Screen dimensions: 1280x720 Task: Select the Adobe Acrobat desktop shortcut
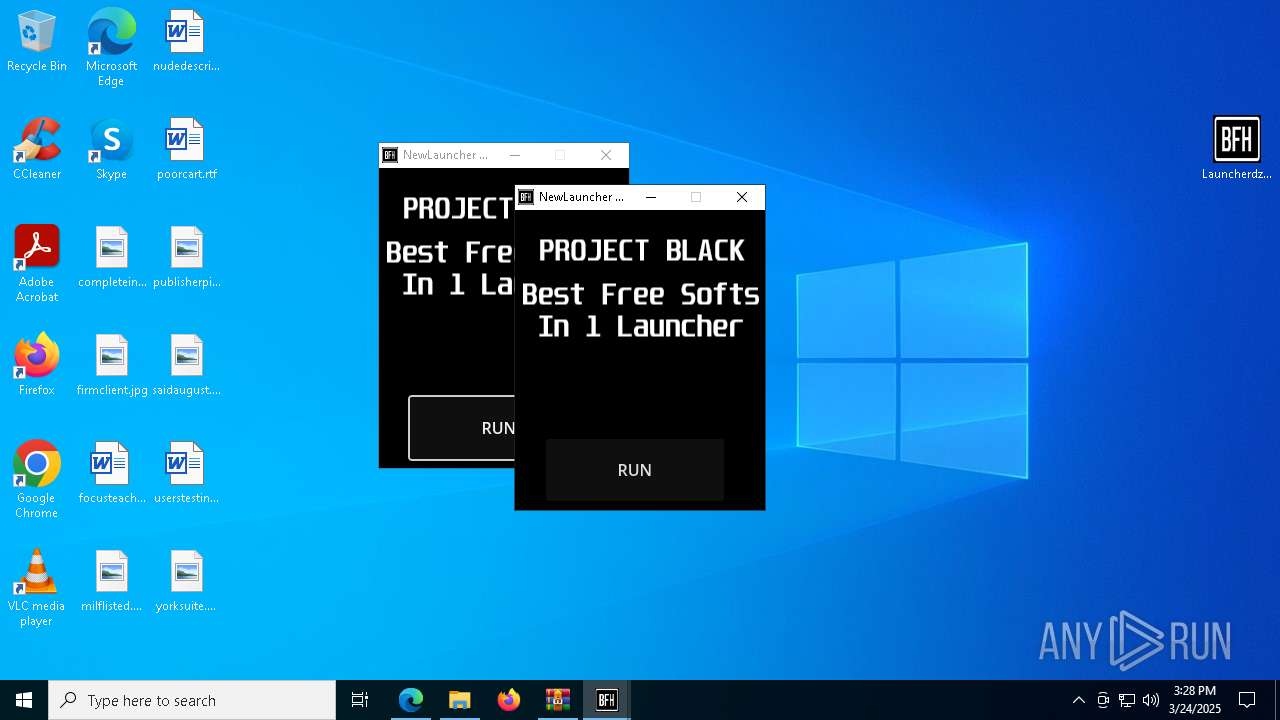(x=37, y=264)
